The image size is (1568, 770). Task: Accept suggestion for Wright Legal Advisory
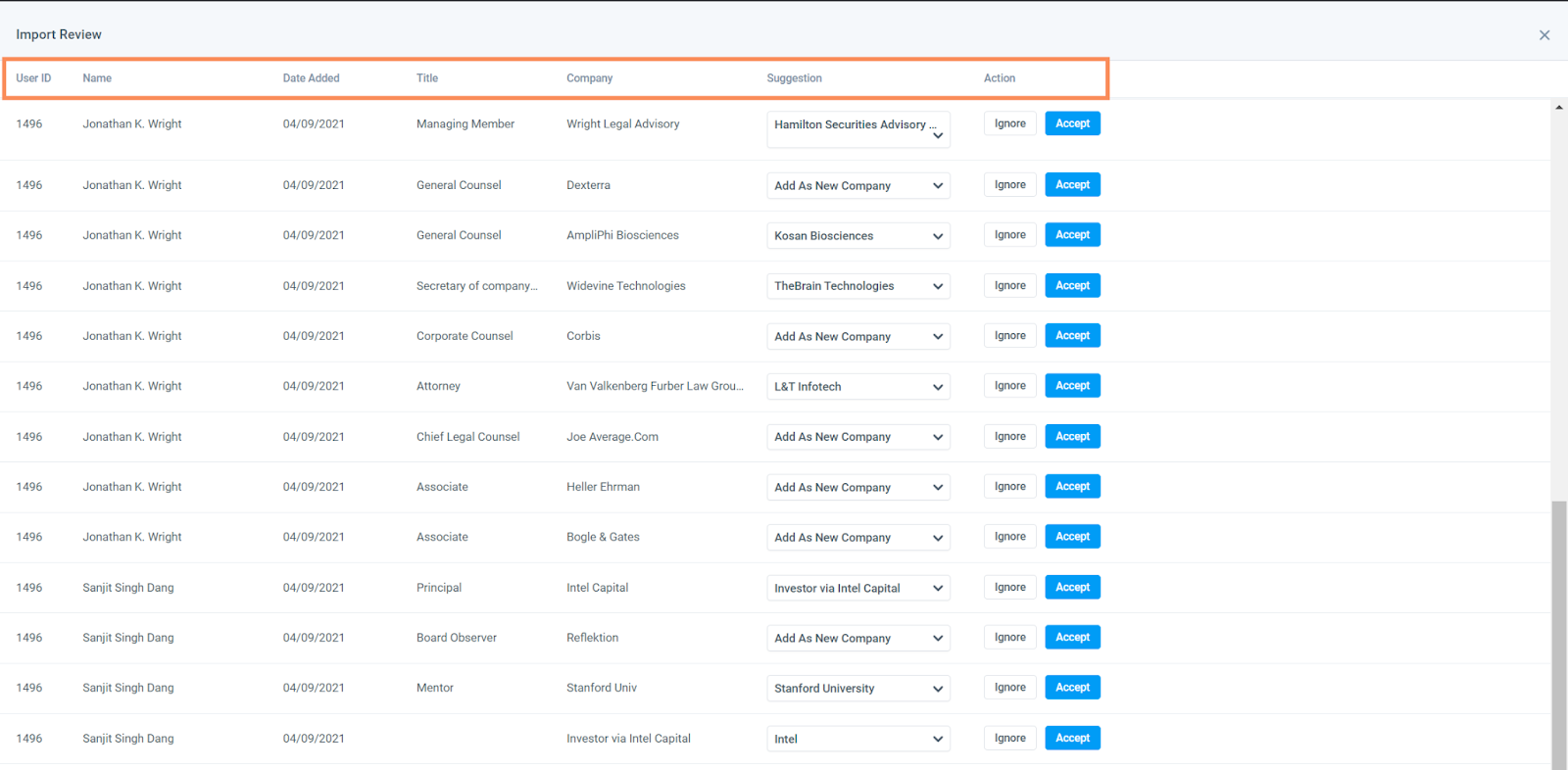click(1072, 123)
